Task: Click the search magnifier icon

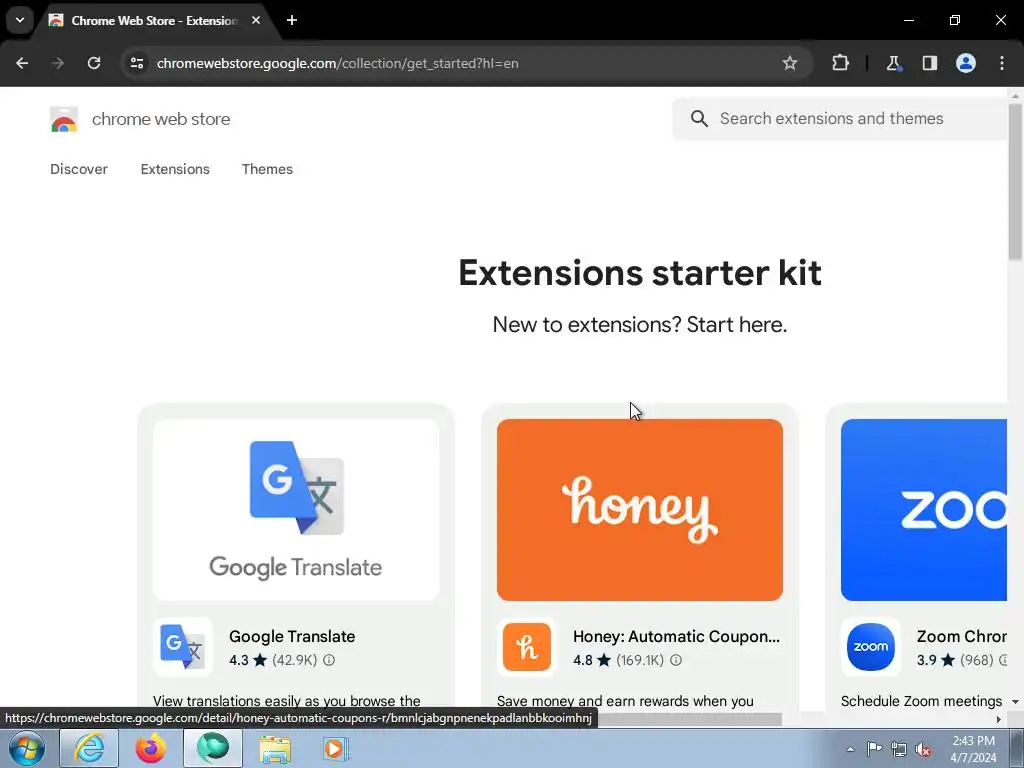Action: (699, 119)
